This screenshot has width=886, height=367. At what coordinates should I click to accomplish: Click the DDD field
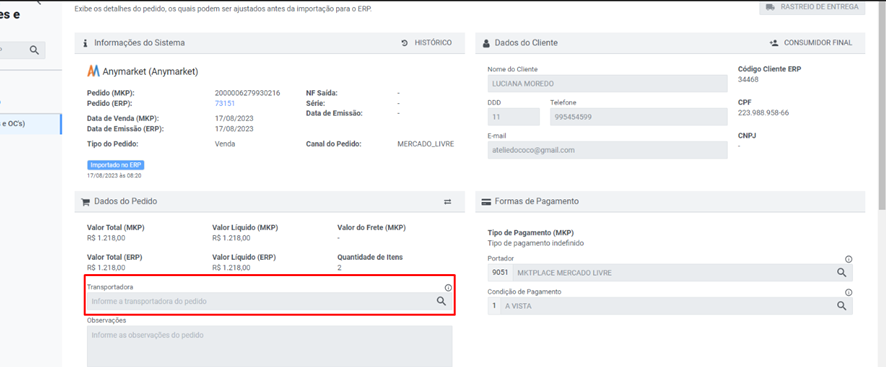point(514,117)
